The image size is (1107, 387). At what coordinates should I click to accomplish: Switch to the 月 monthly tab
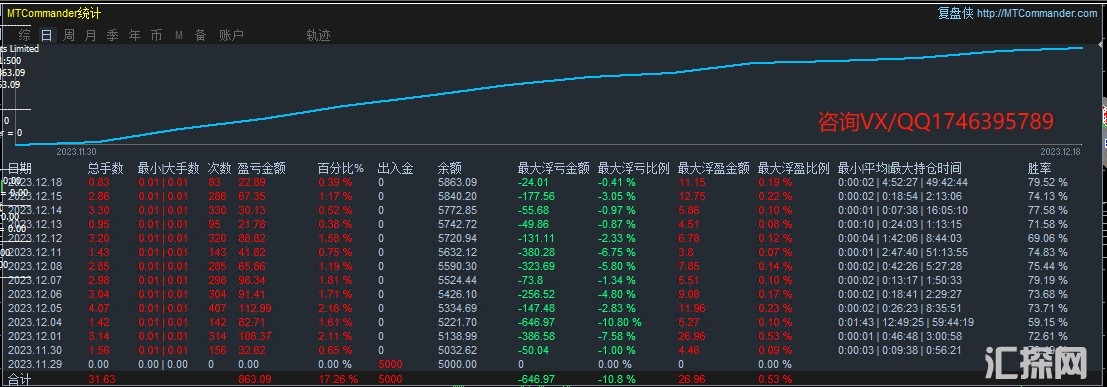[x=90, y=35]
